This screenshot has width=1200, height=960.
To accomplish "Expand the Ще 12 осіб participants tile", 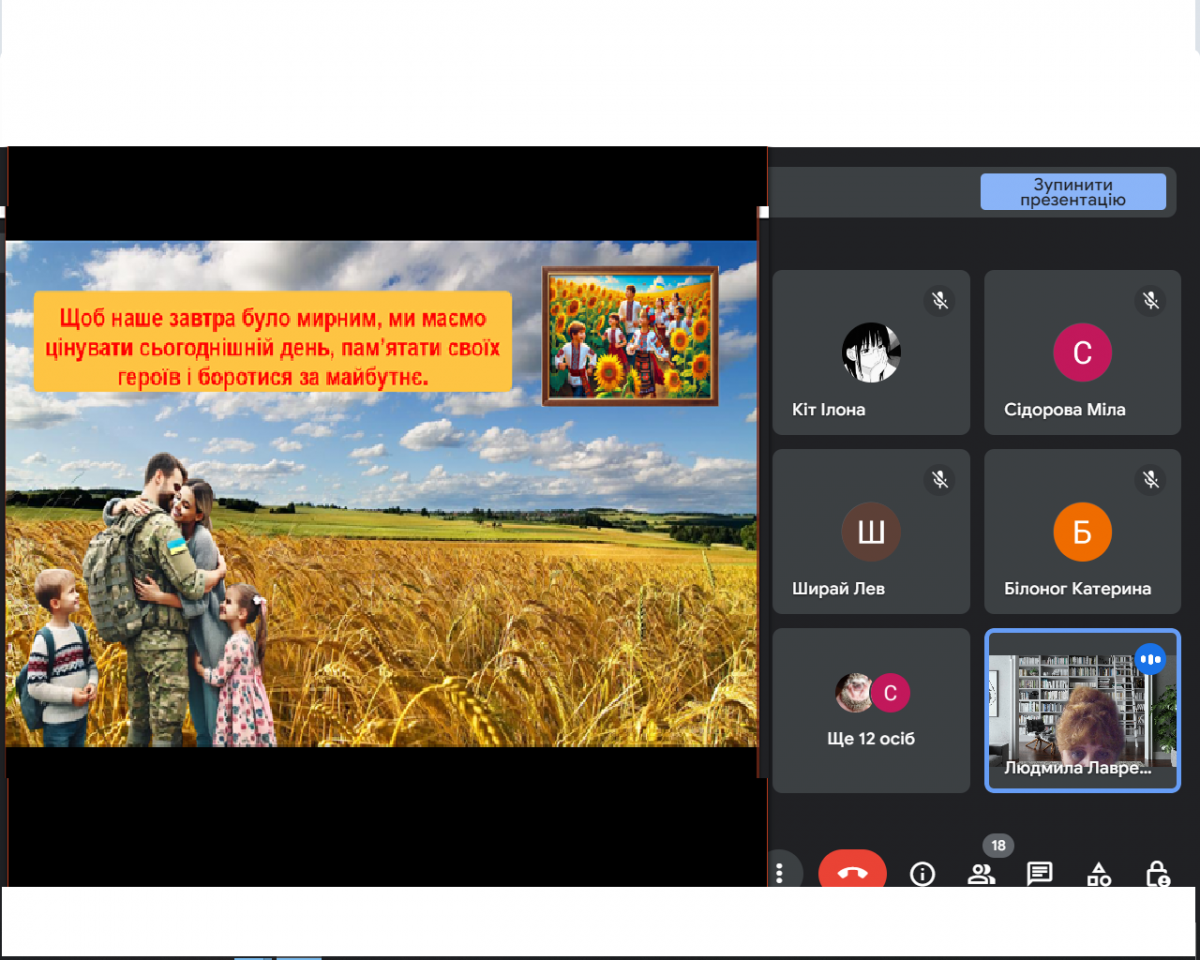I will (871, 710).
